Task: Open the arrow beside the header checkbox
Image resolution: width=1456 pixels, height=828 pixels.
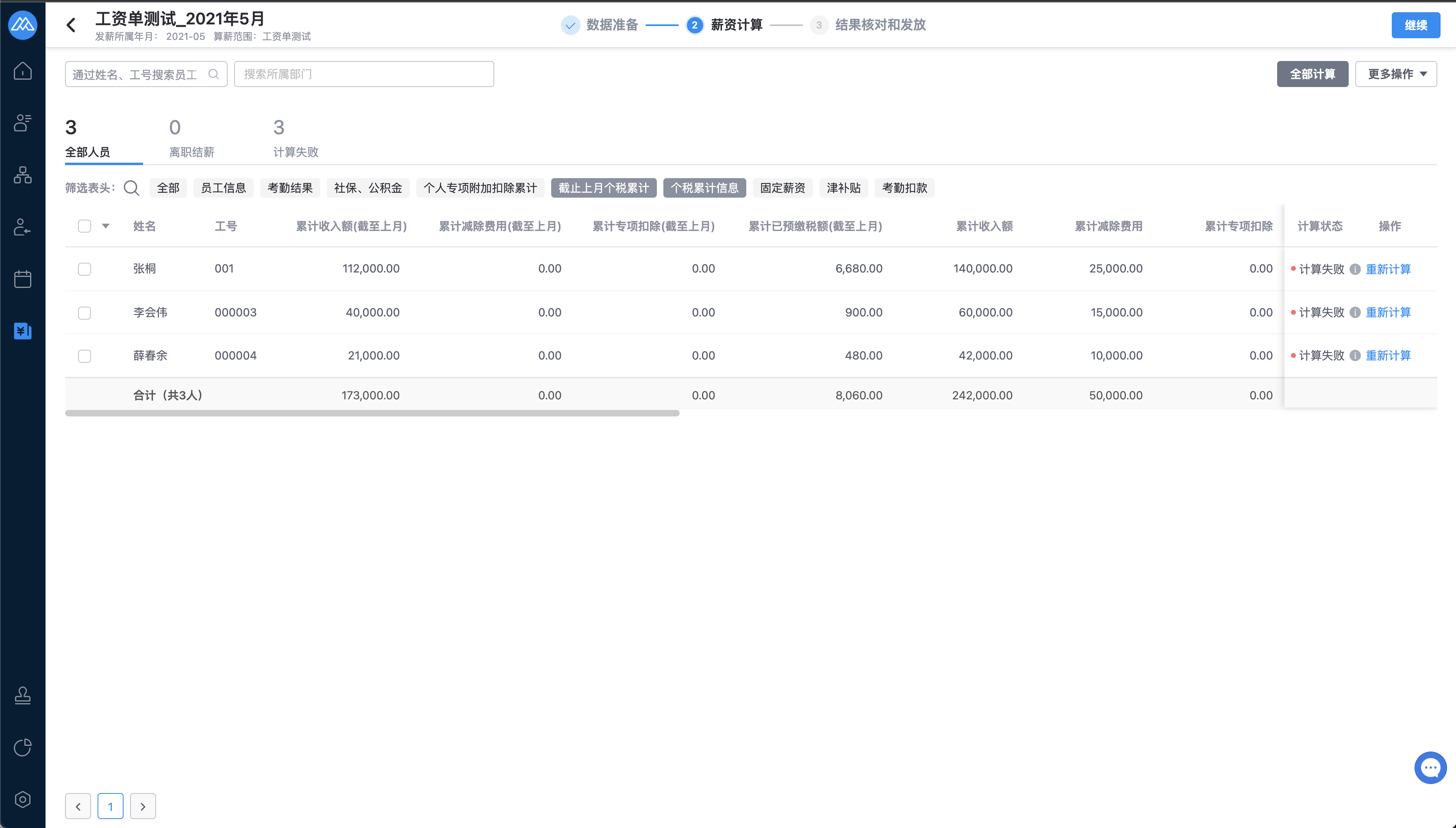Action: click(x=106, y=227)
